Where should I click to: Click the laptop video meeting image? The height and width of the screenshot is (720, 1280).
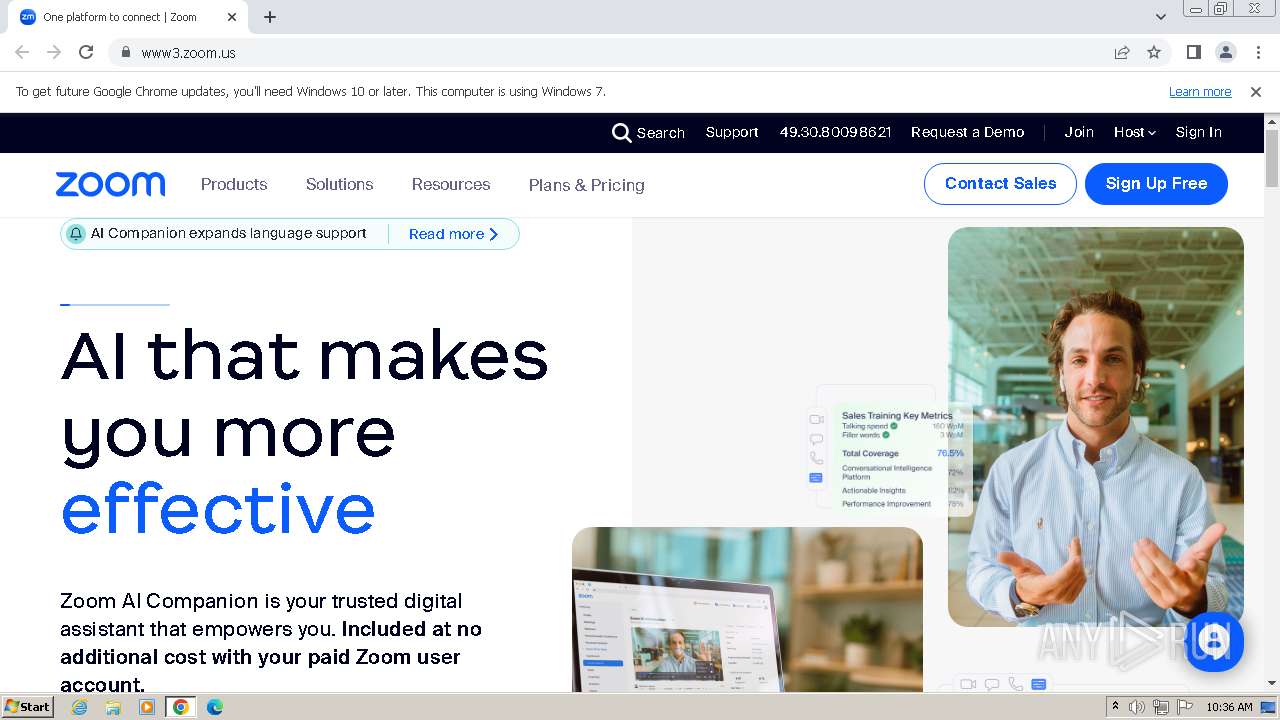747,609
